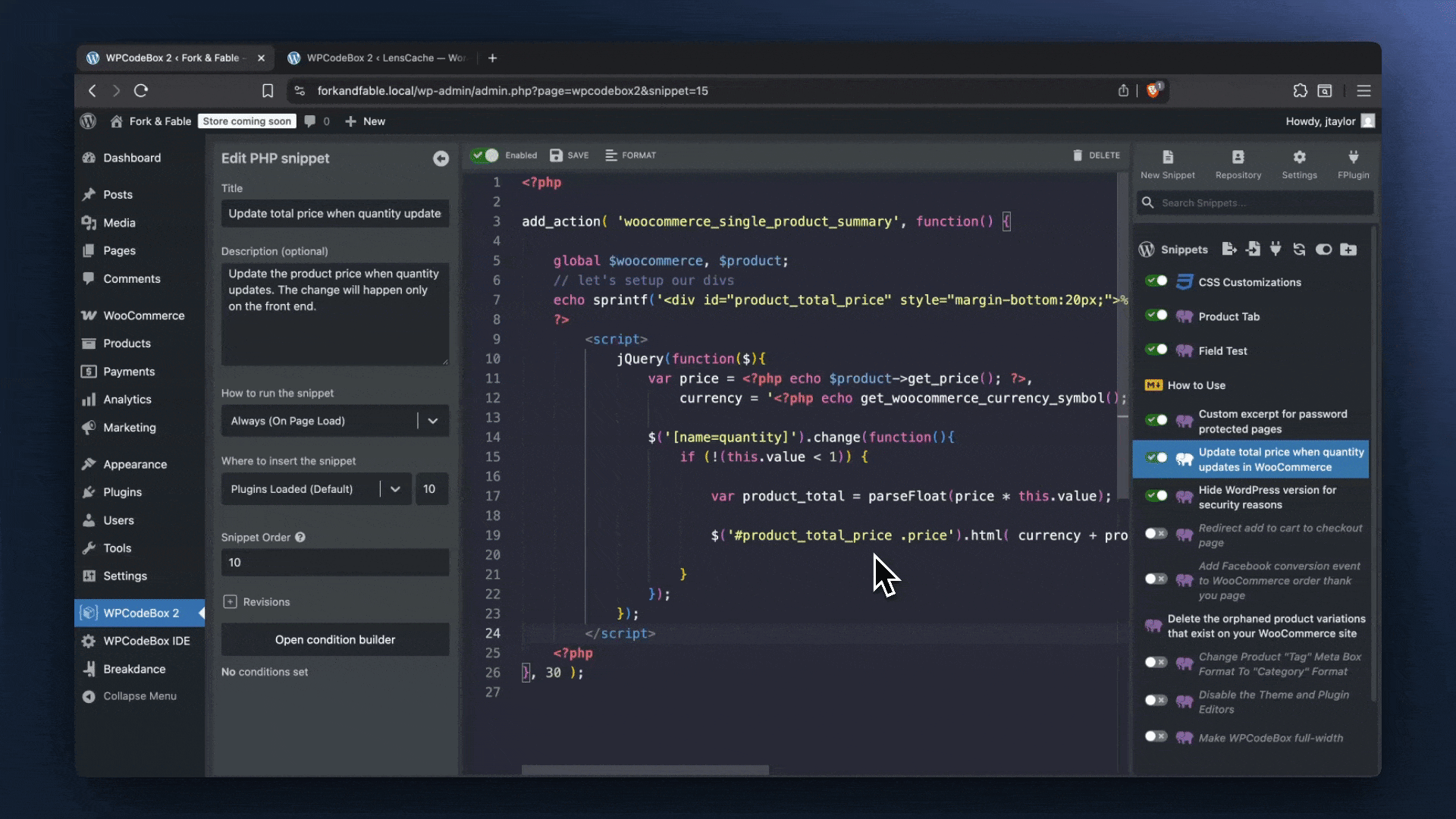This screenshot has width=1456, height=819.
Task: Switch to the WPCodeBox 2 LensCache tab
Action: click(377, 58)
